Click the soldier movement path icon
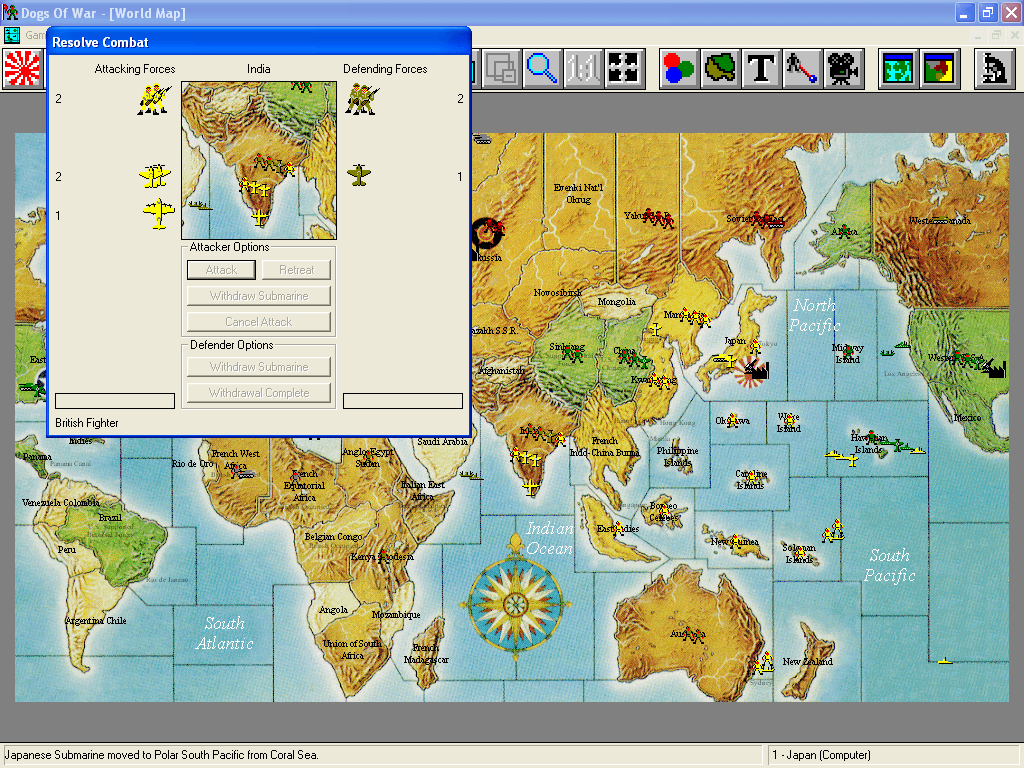The width and height of the screenshot is (1024, 768). pos(802,68)
